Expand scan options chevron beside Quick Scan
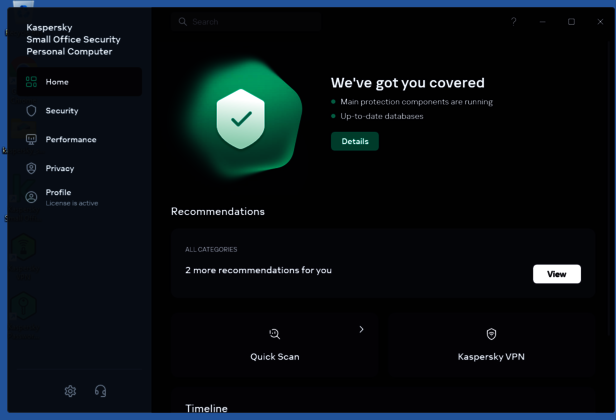This screenshot has width=616, height=420. pos(361,329)
